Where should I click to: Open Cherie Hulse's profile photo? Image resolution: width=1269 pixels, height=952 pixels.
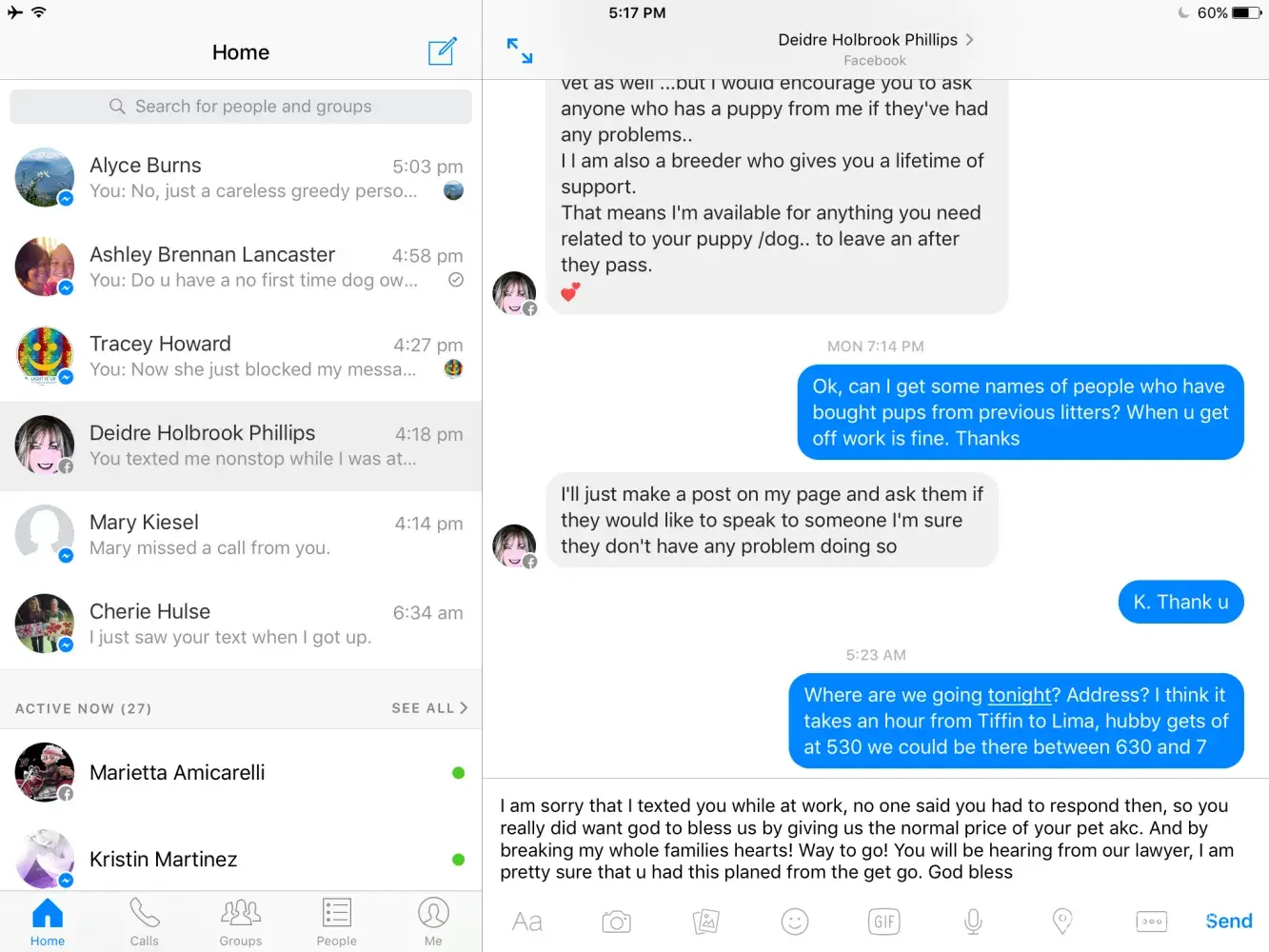tap(45, 624)
